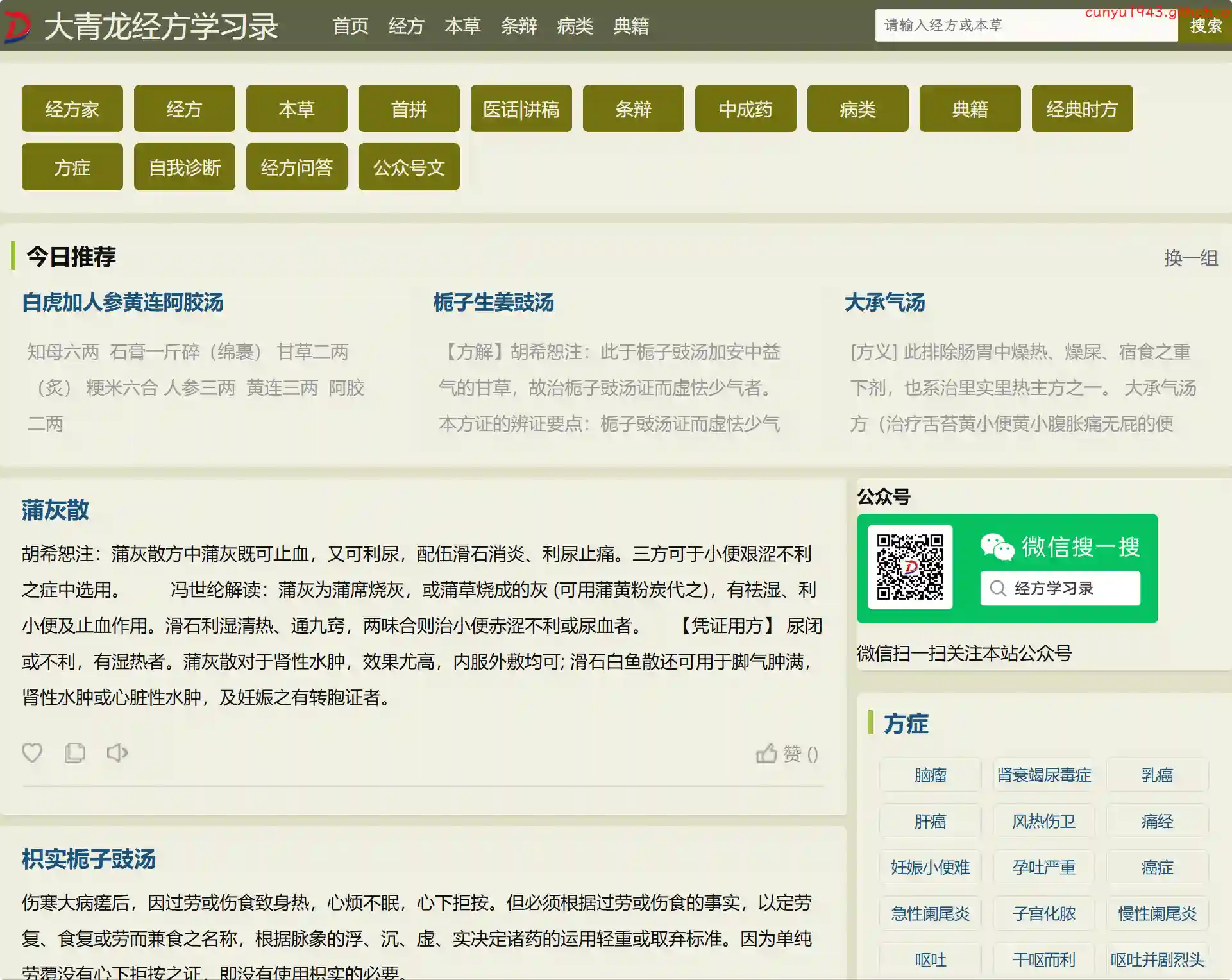
Task: Click the thumbs-up 赞 icon
Action: click(x=767, y=753)
